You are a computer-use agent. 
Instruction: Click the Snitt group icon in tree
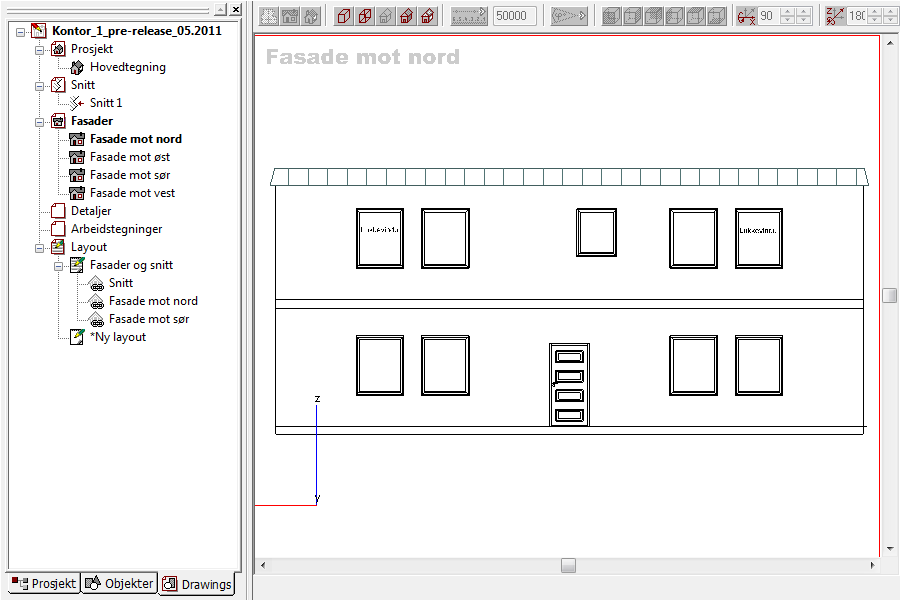[58, 85]
